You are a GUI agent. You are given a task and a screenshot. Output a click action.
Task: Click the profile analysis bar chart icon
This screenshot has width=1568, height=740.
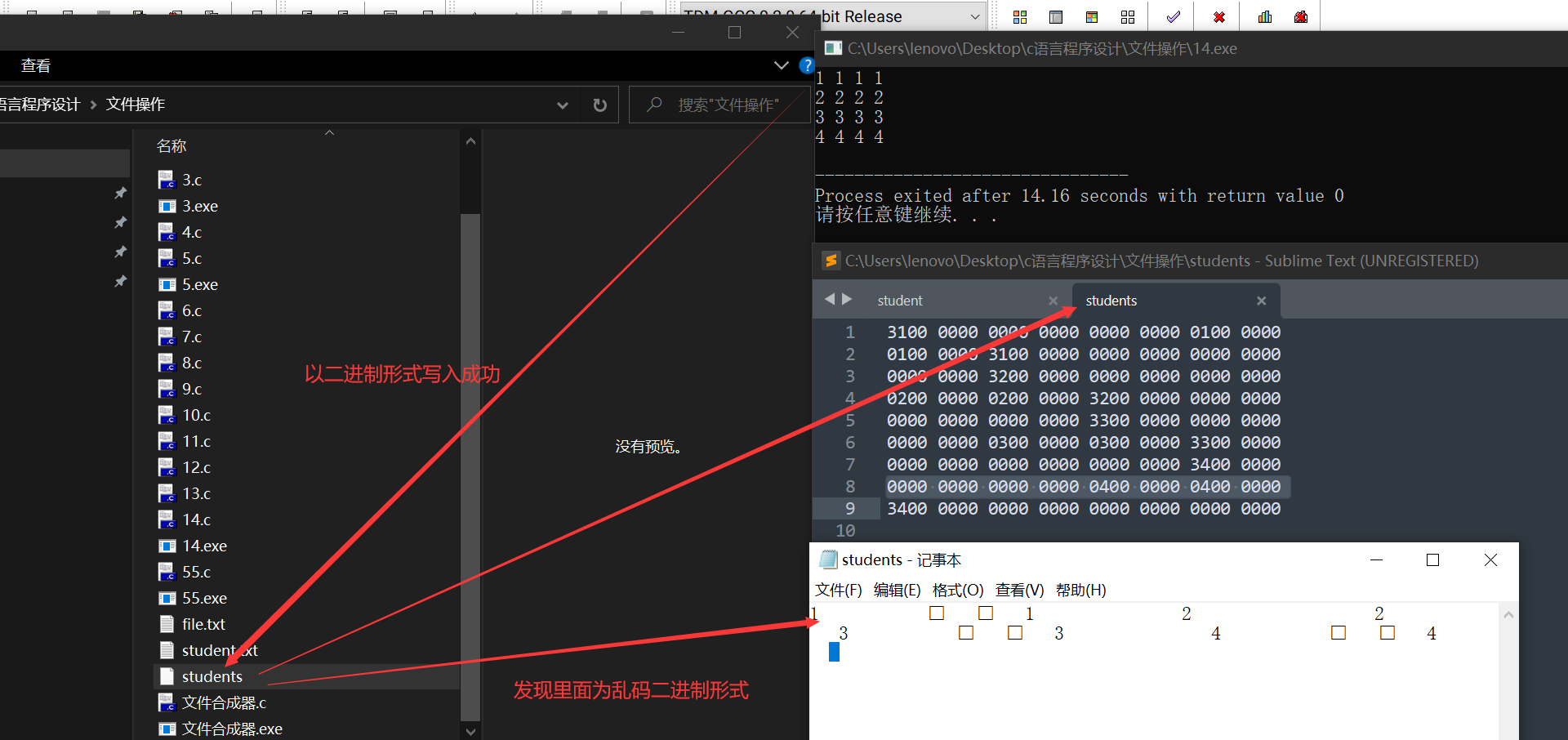click(1265, 16)
